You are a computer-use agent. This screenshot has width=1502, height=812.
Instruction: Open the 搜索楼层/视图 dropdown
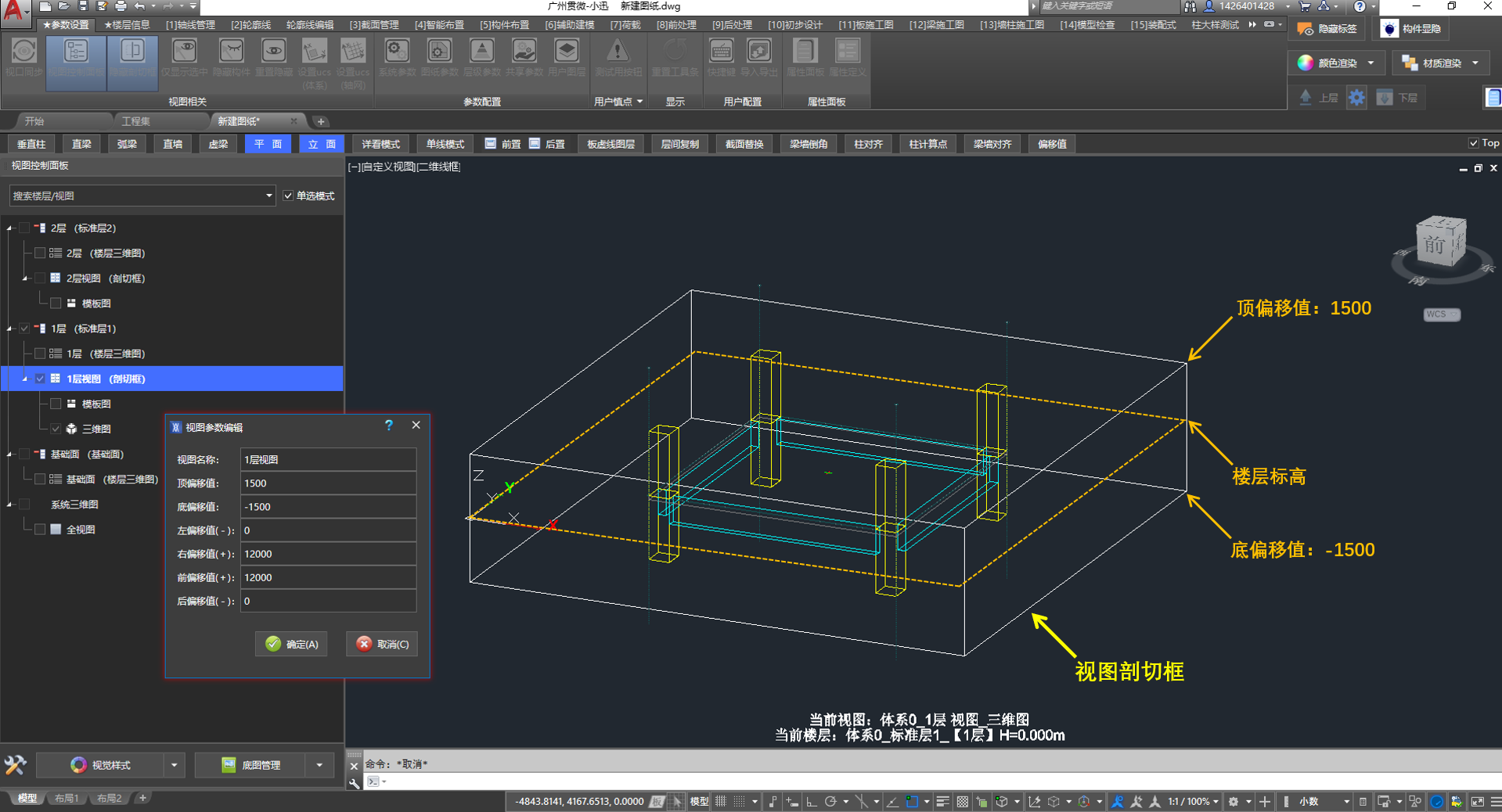click(268, 196)
